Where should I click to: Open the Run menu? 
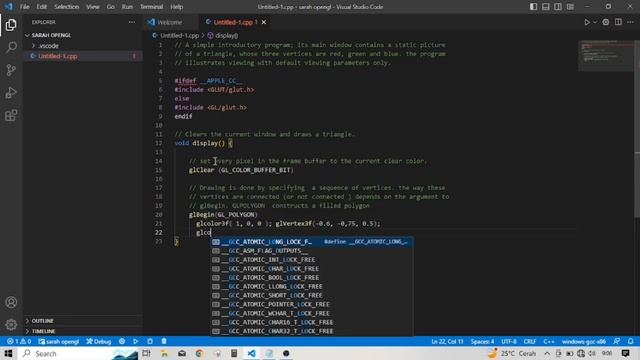pos(127,7)
